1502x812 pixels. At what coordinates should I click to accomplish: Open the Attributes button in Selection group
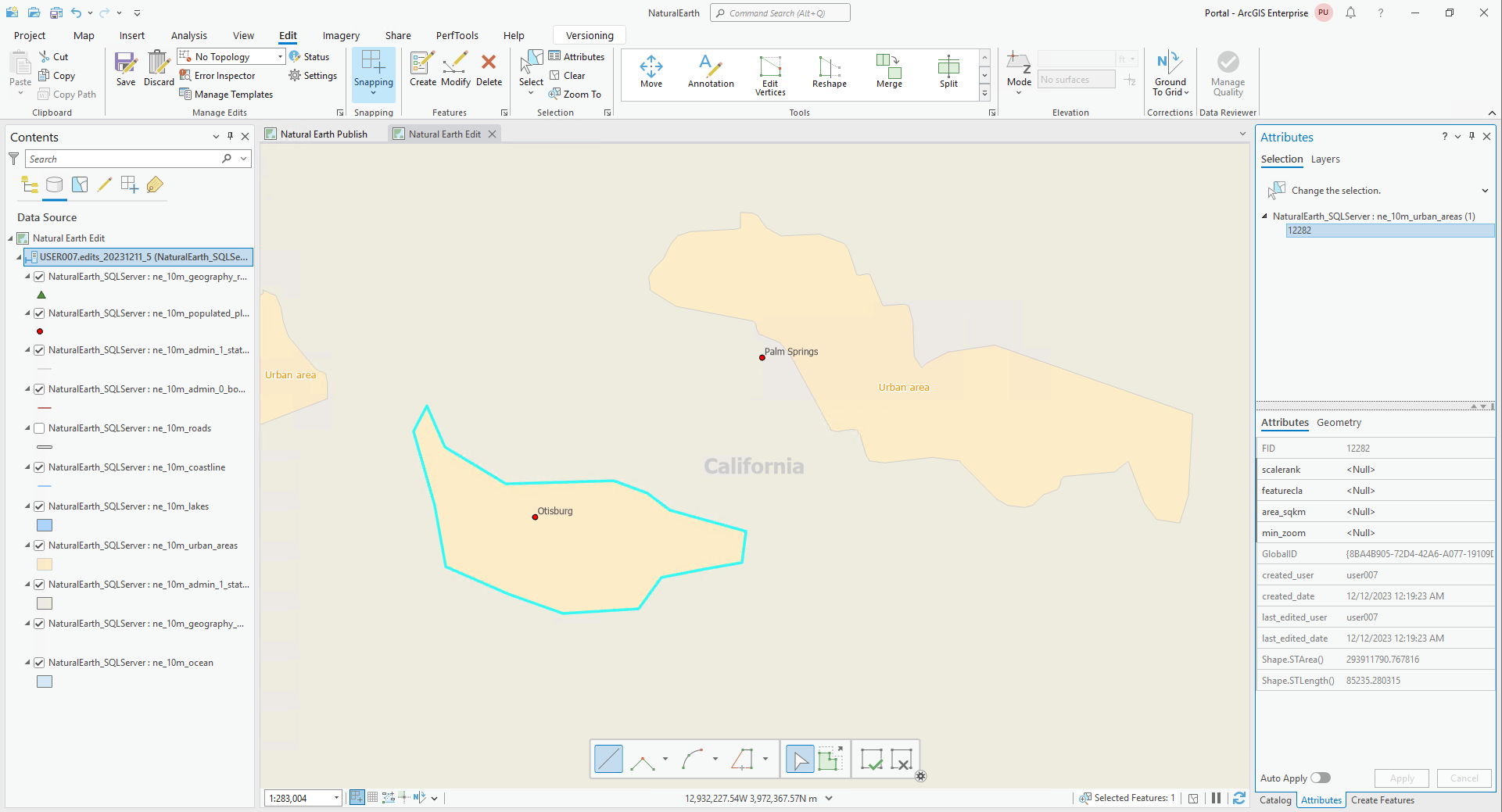pyautogui.click(x=576, y=57)
